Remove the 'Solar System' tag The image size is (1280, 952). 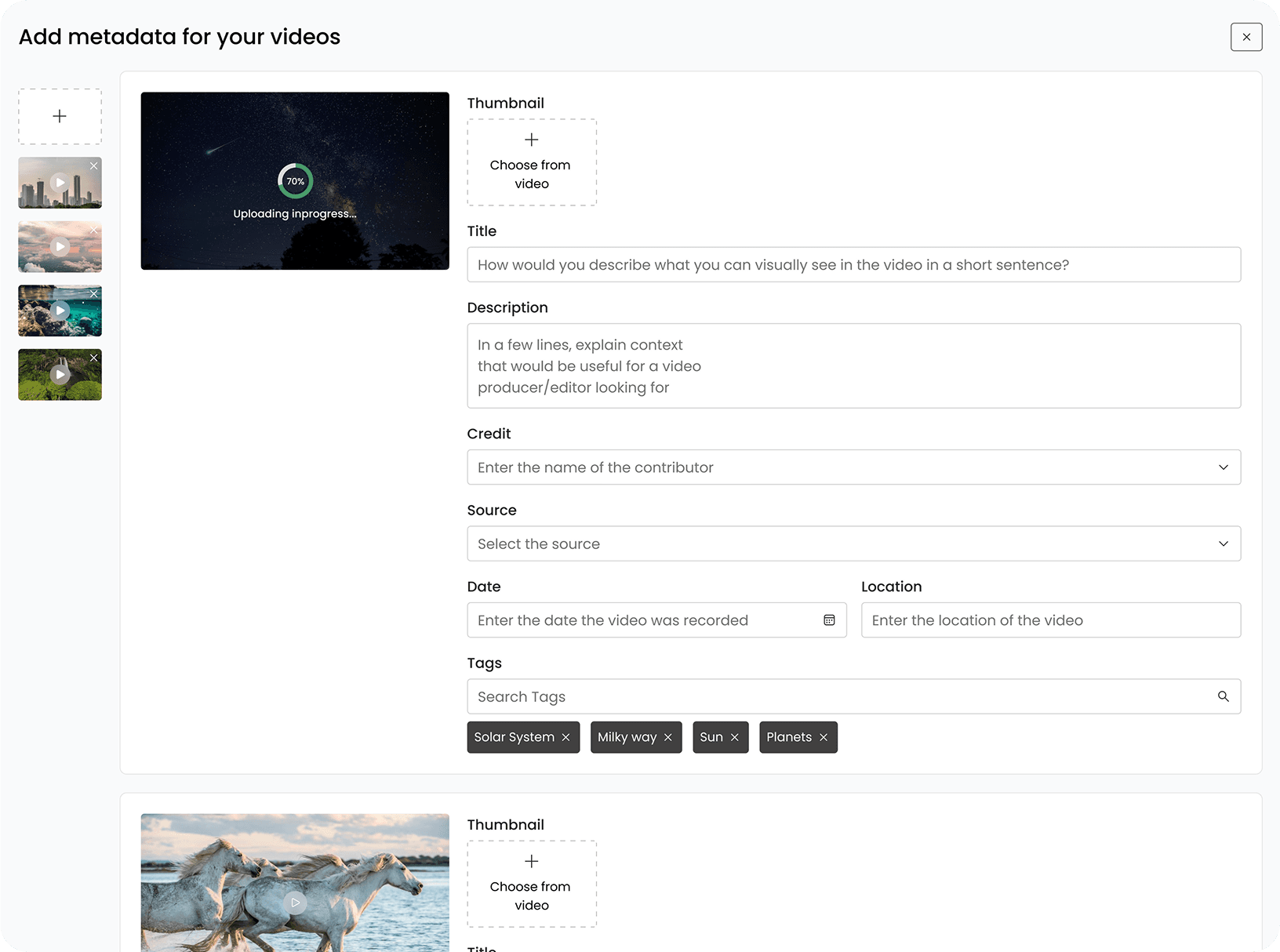(x=566, y=737)
